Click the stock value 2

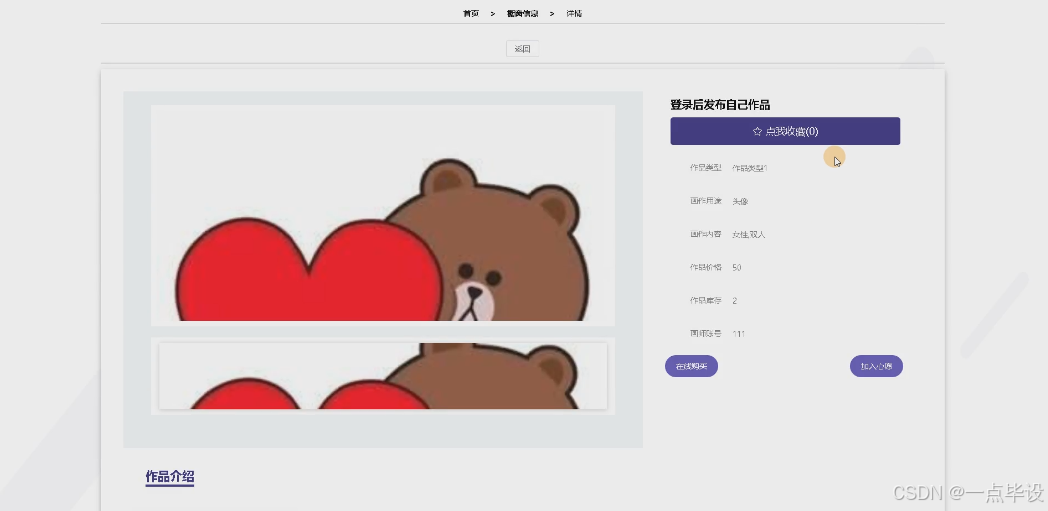click(735, 301)
